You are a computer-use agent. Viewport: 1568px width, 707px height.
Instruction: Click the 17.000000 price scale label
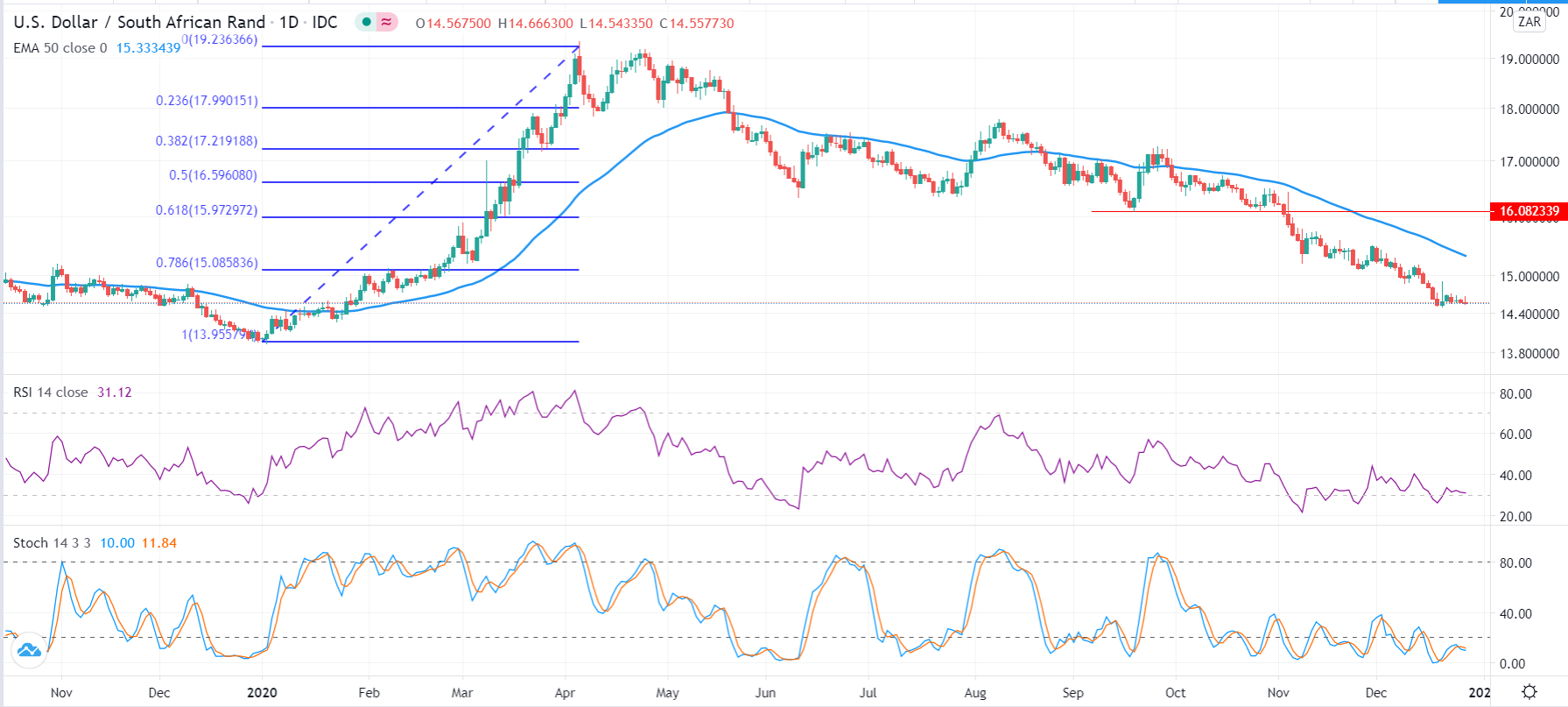point(1529,162)
